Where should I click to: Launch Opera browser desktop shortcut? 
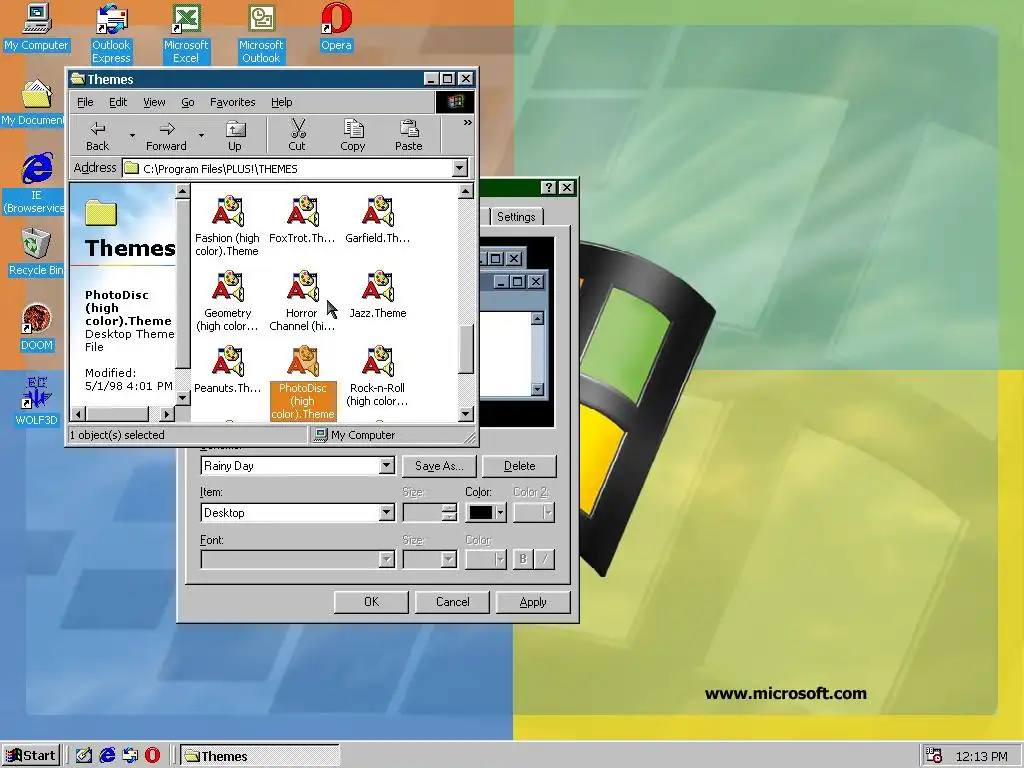[x=336, y=27]
